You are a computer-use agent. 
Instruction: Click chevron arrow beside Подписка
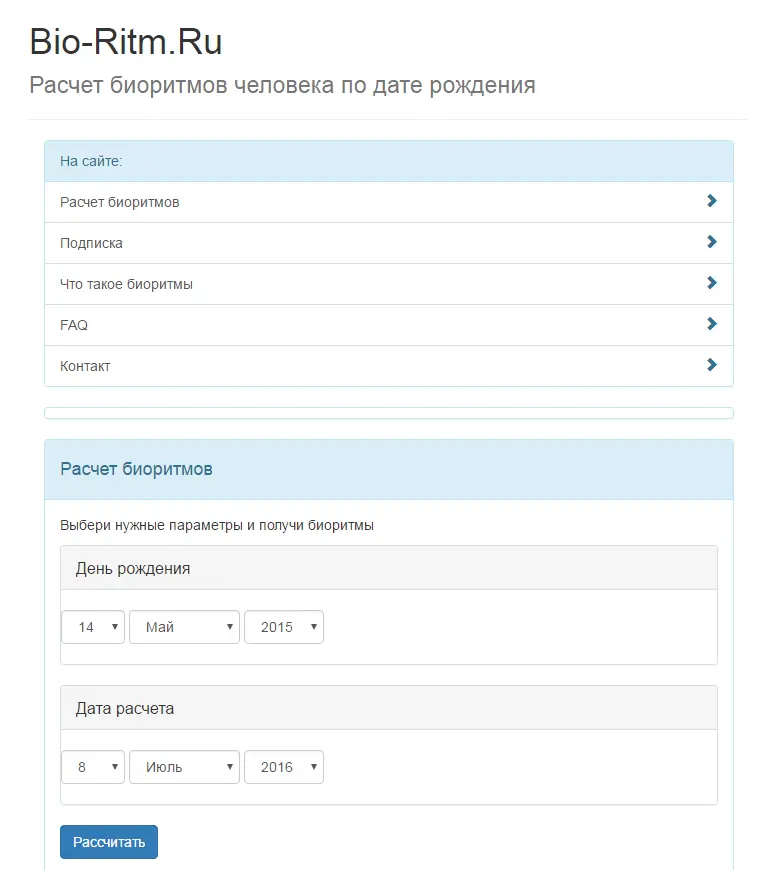(711, 242)
